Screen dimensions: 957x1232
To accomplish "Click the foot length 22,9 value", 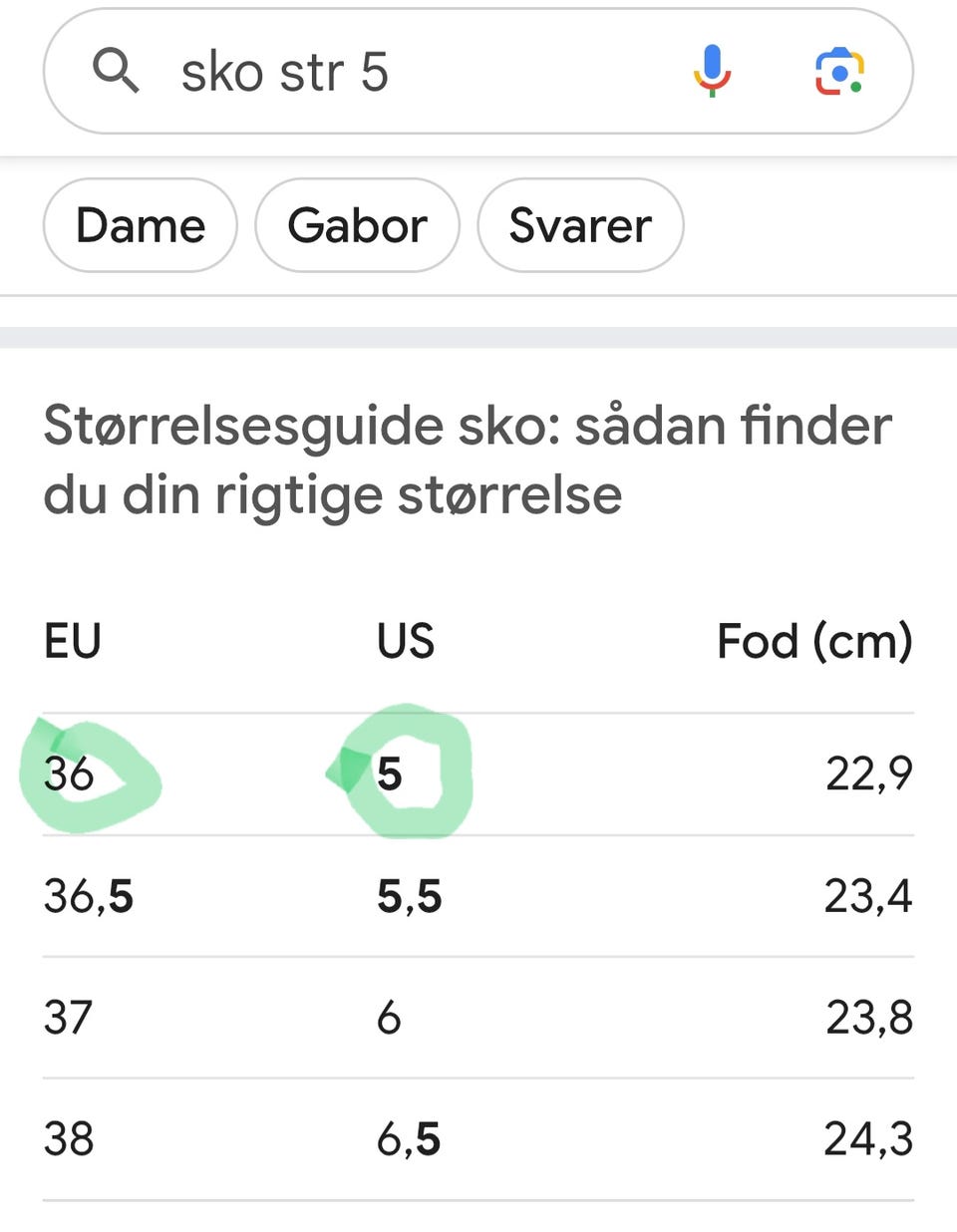I will pos(868,773).
